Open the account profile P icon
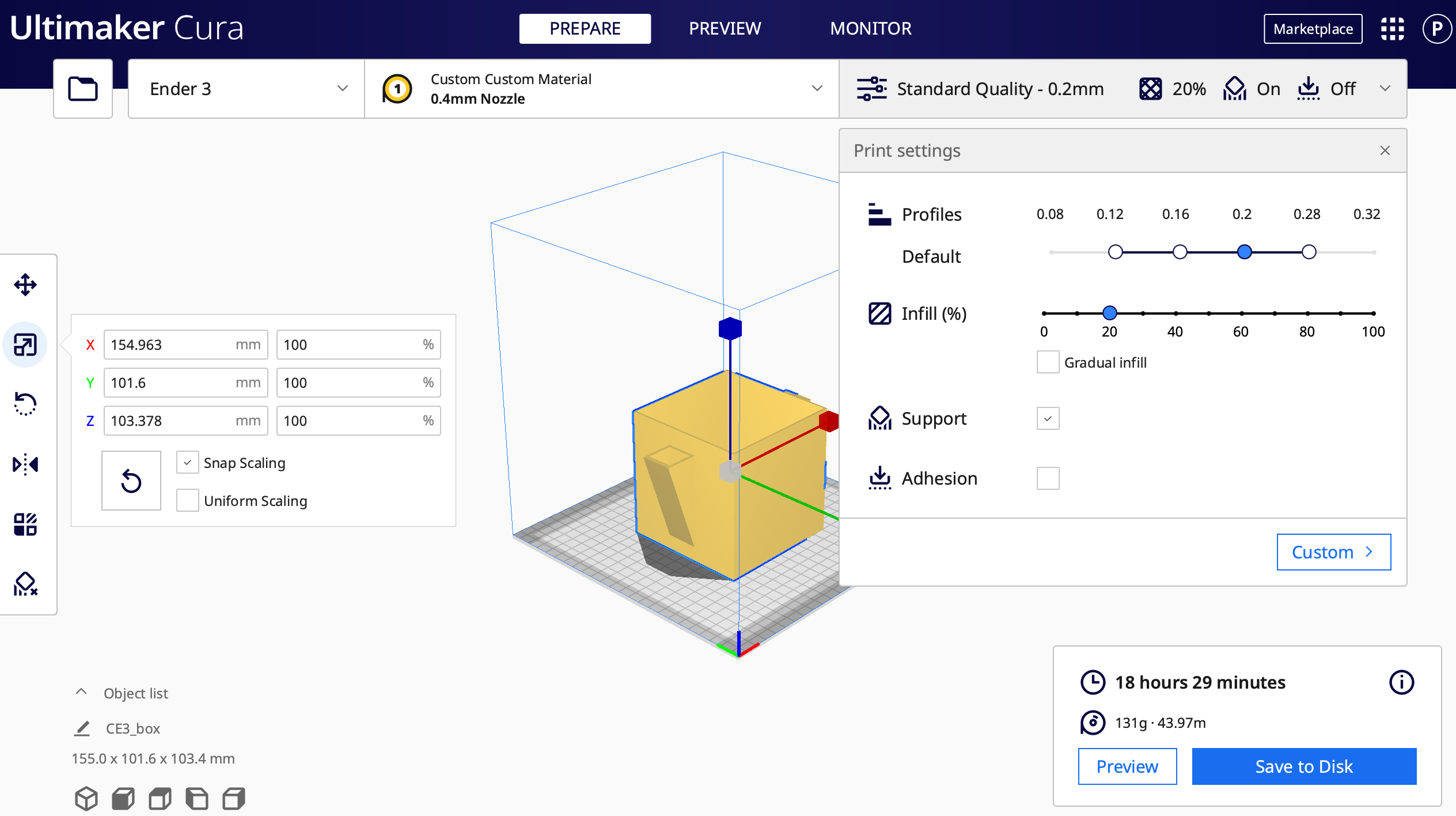 pyautogui.click(x=1437, y=29)
